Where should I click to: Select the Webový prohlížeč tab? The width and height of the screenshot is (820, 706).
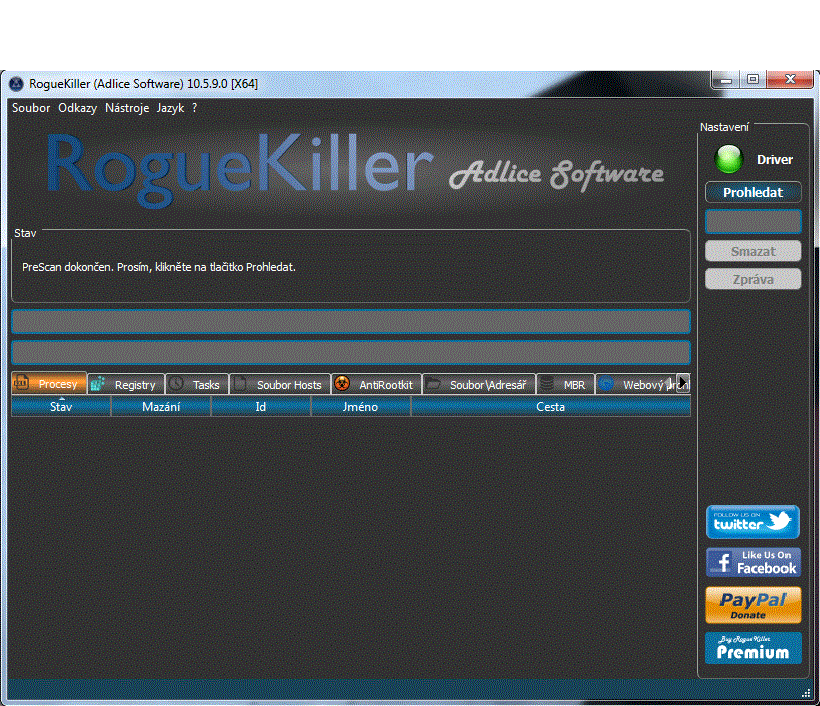click(x=636, y=384)
